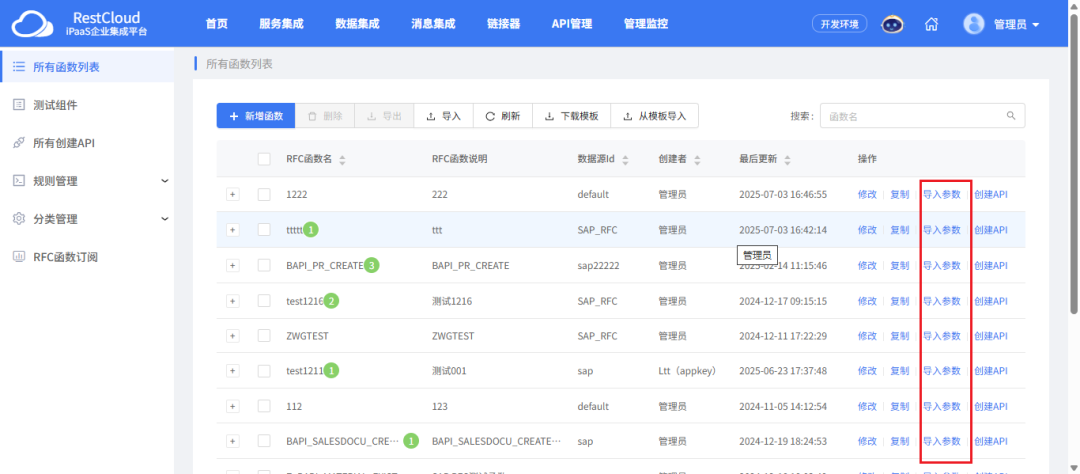Sort by 最后更新 column arrows

(x=788, y=159)
